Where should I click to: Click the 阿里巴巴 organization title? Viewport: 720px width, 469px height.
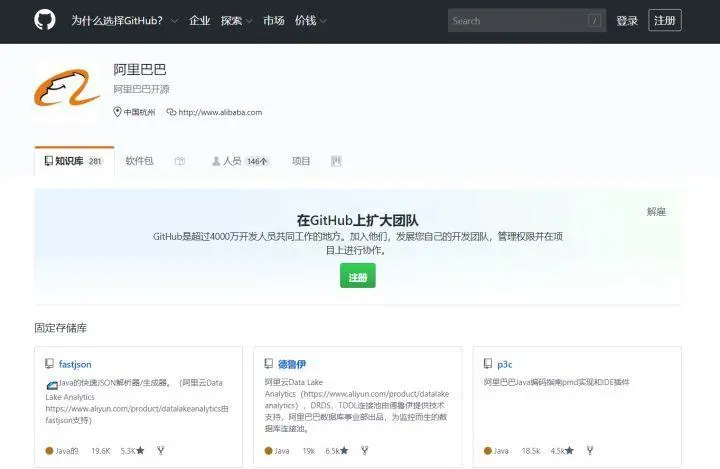point(140,69)
